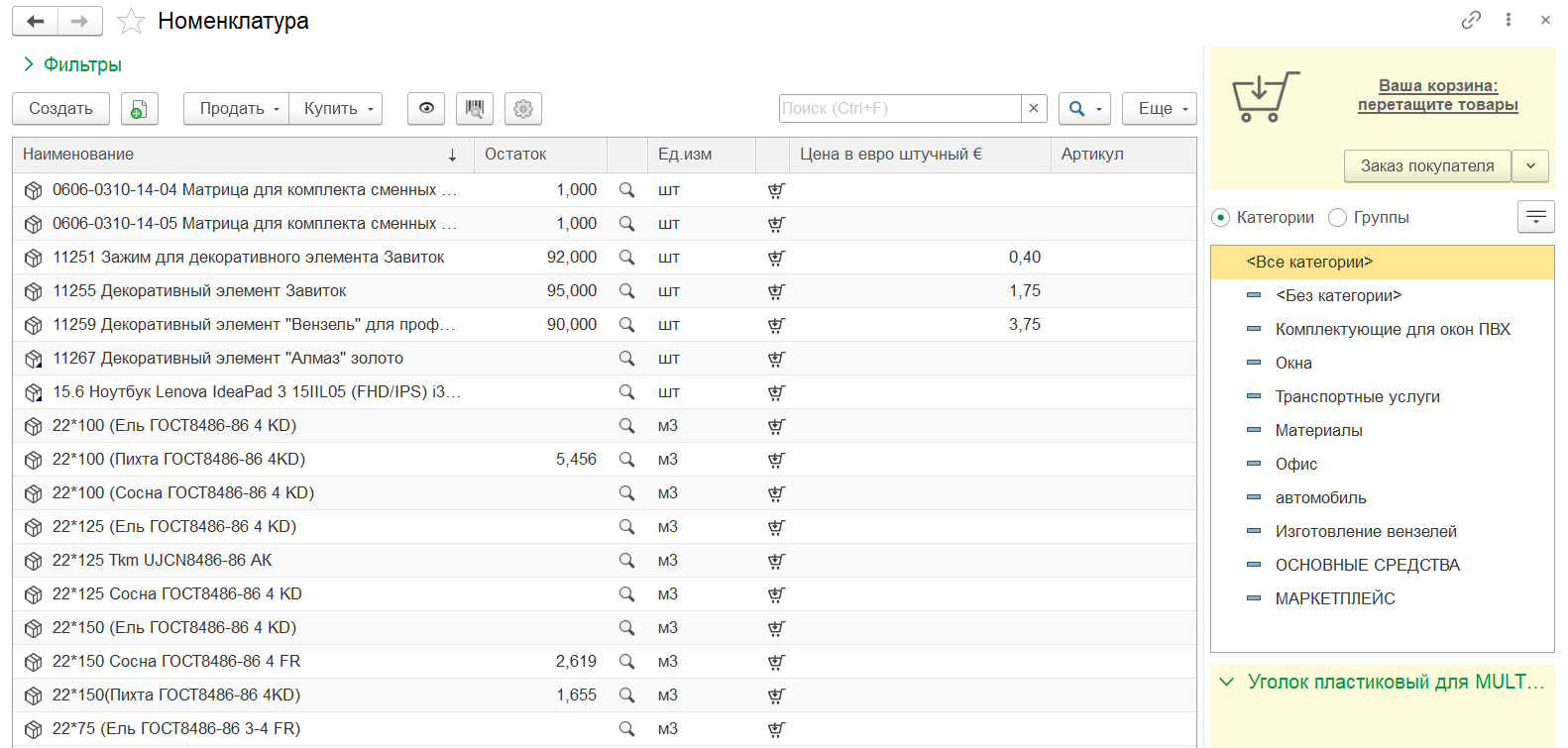Select Окна category in the list
Viewport: 1568px width, 748px height.
pos(1293,364)
